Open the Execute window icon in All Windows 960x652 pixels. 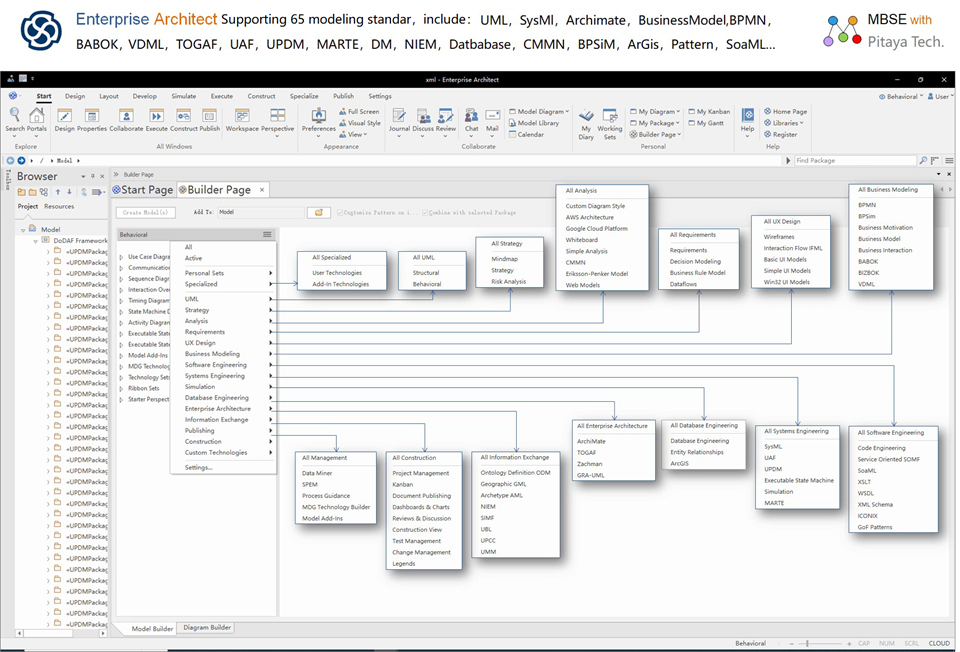156,115
